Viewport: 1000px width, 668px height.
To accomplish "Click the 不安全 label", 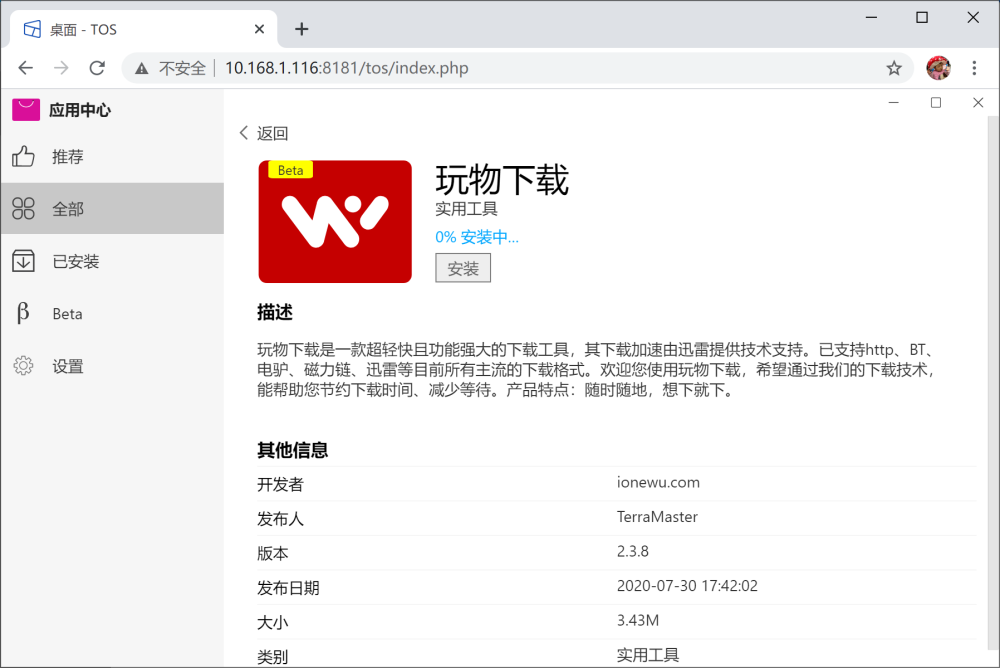I will pyautogui.click(x=182, y=68).
